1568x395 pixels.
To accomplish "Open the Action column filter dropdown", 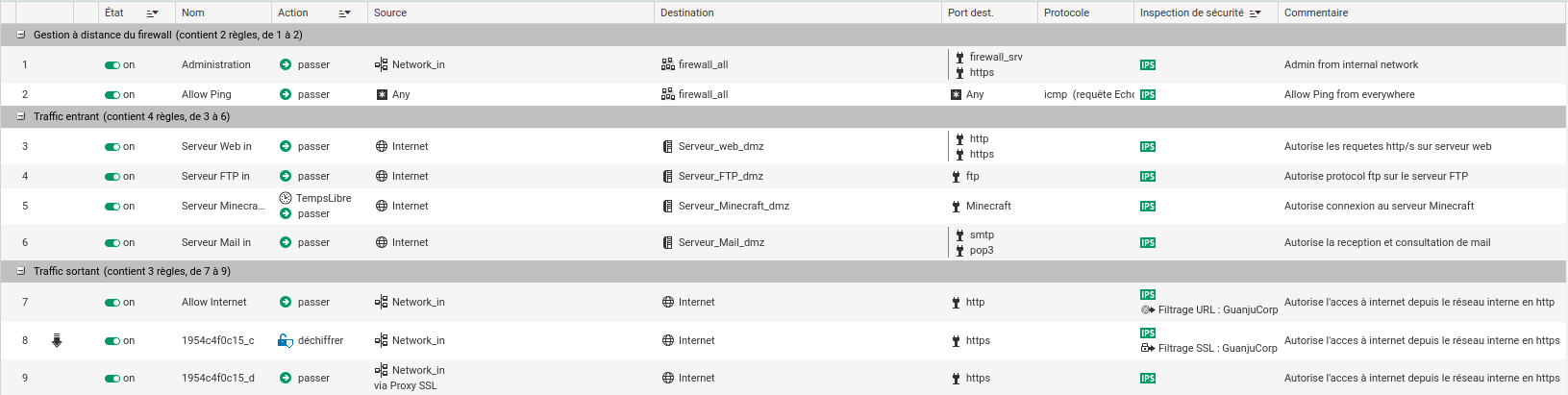I will click(345, 13).
